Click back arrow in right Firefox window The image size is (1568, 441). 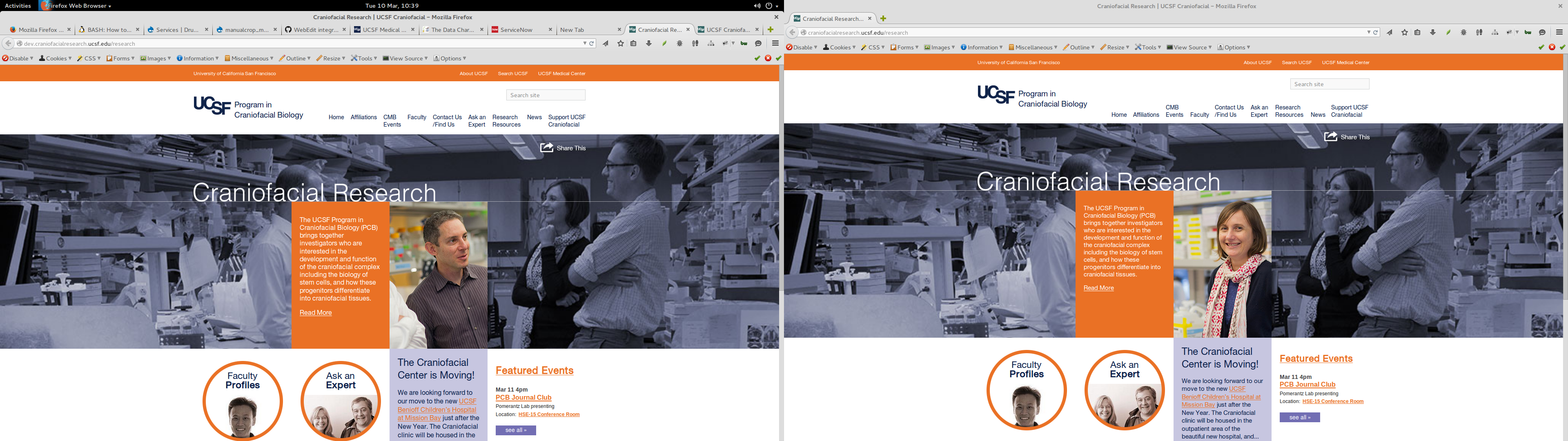(x=792, y=33)
